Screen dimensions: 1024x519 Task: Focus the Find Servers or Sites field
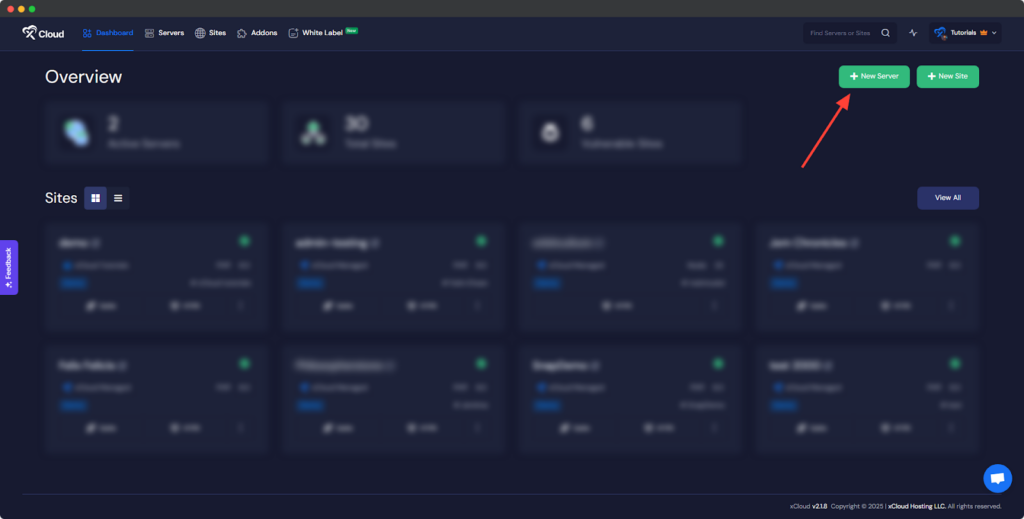coord(840,33)
